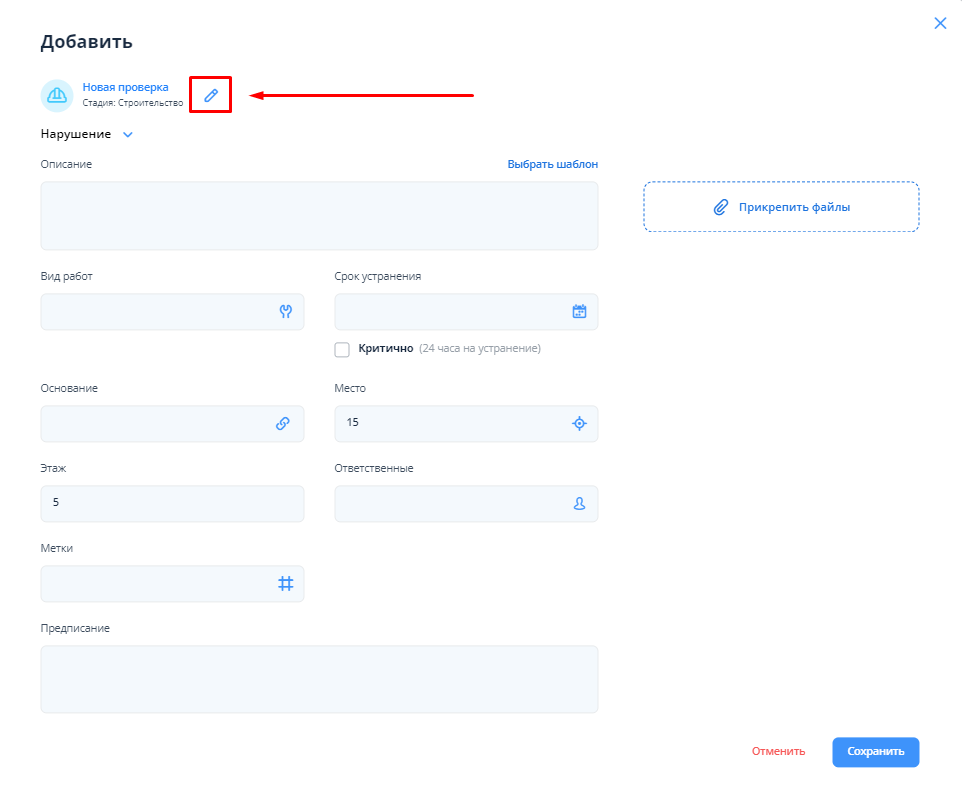Image resolution: width=962 pixels, height=785 pixels.
Task: Click the Прикрепить файлы upload area
Action: pyautogui.click(x=781, y=207)
